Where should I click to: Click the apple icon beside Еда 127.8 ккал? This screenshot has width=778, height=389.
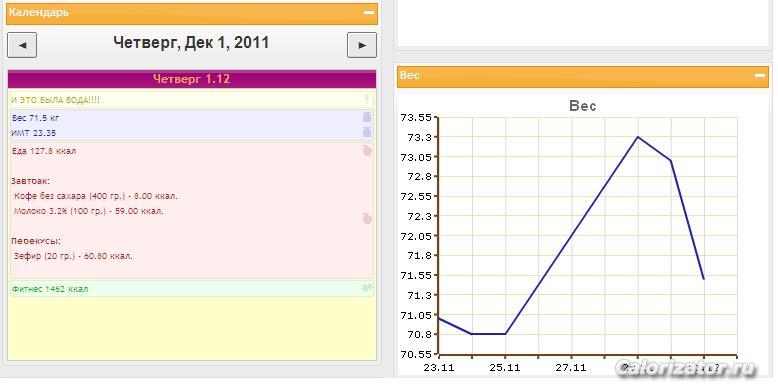[x=367, y=150]
